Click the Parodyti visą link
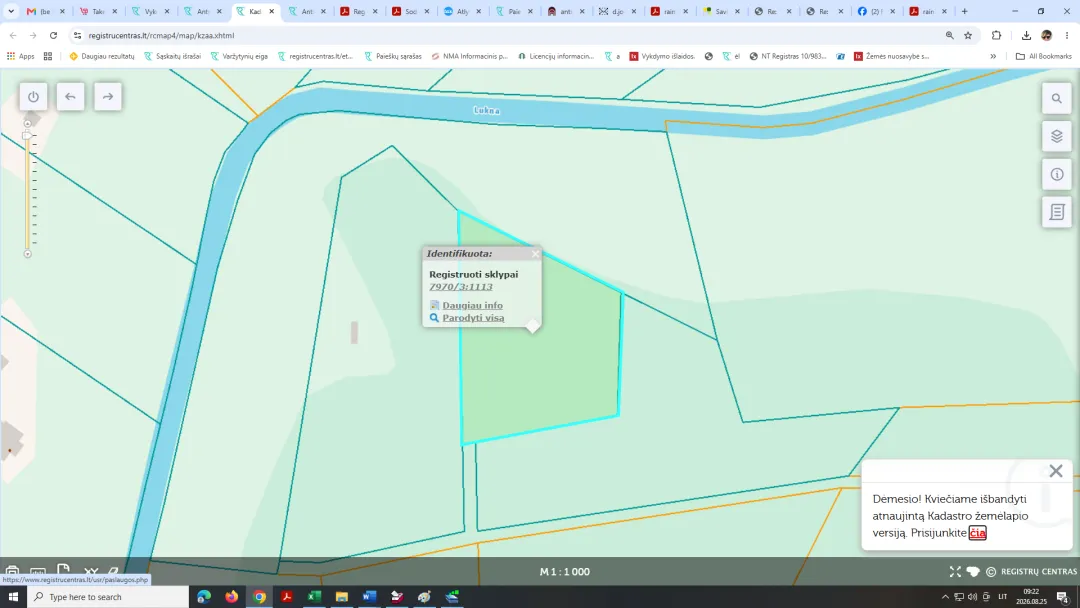The image size is (1080, 608). (473, 317)
